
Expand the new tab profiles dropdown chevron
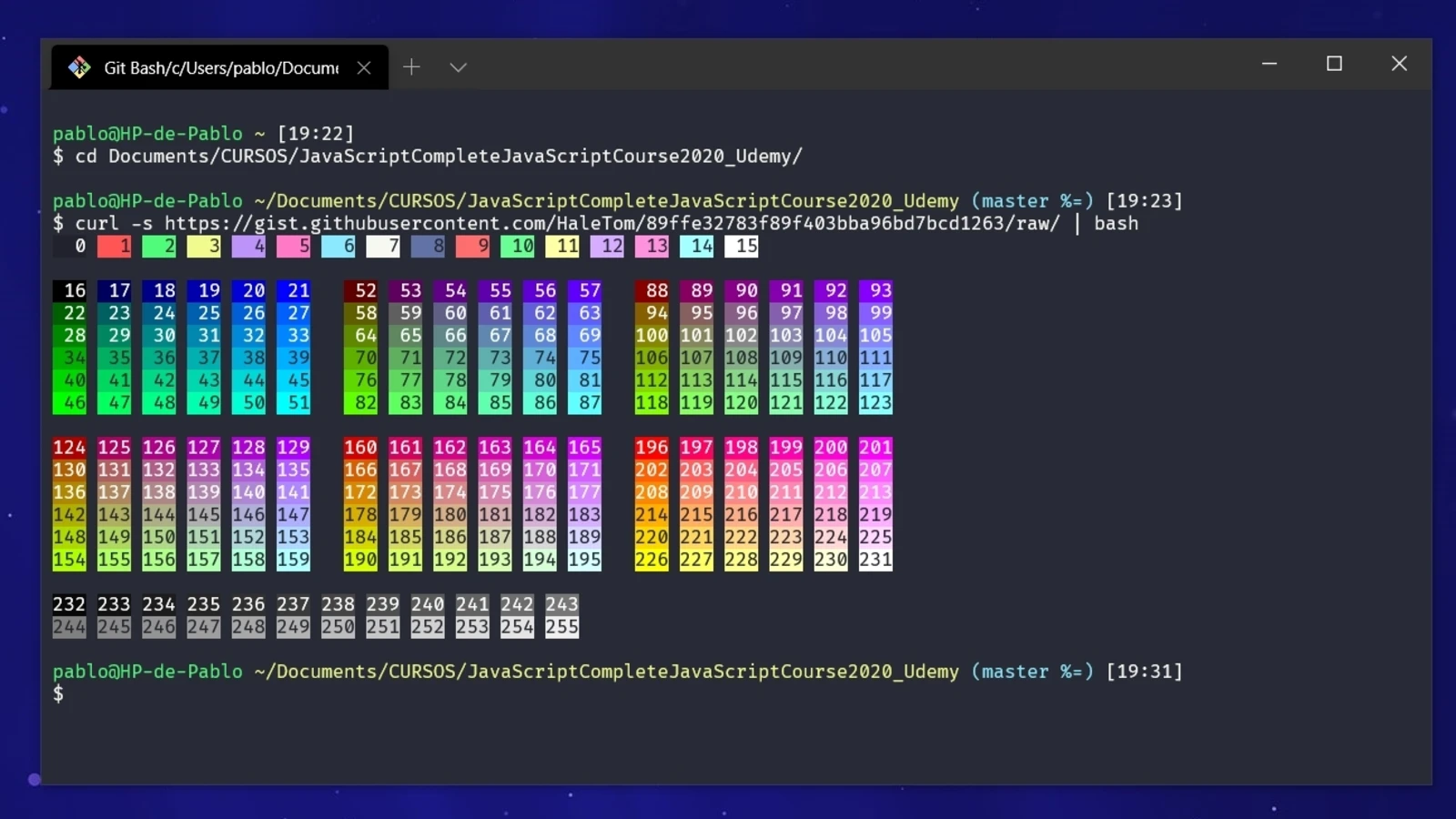pyautogui.click(x=458, y=67)
